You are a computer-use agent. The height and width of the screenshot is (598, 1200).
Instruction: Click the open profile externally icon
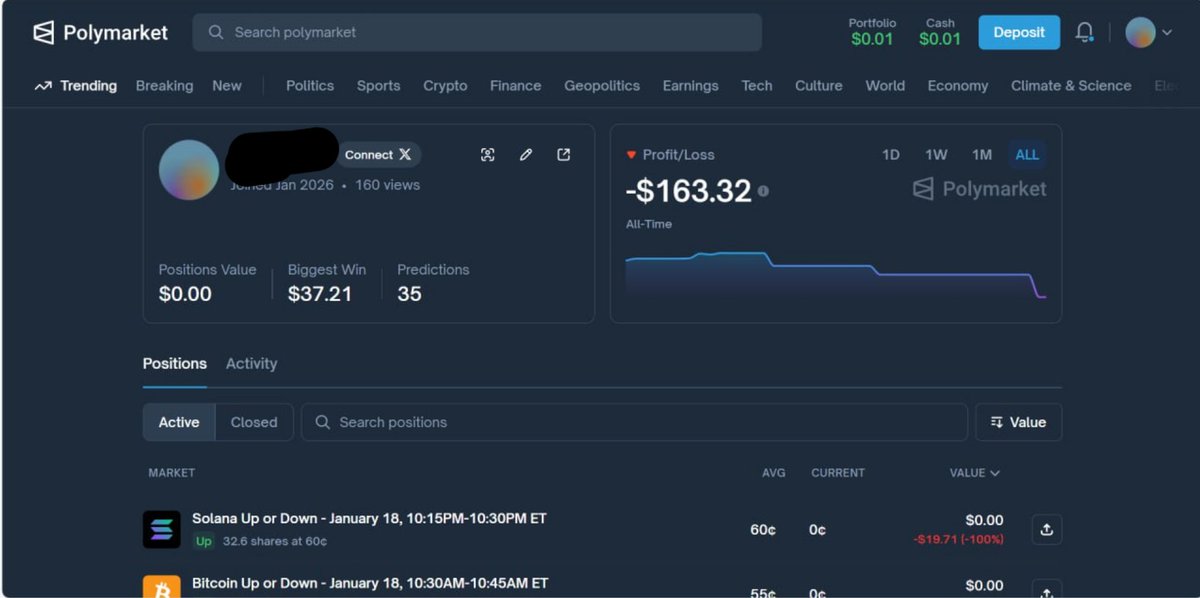[x=564, y=155]
